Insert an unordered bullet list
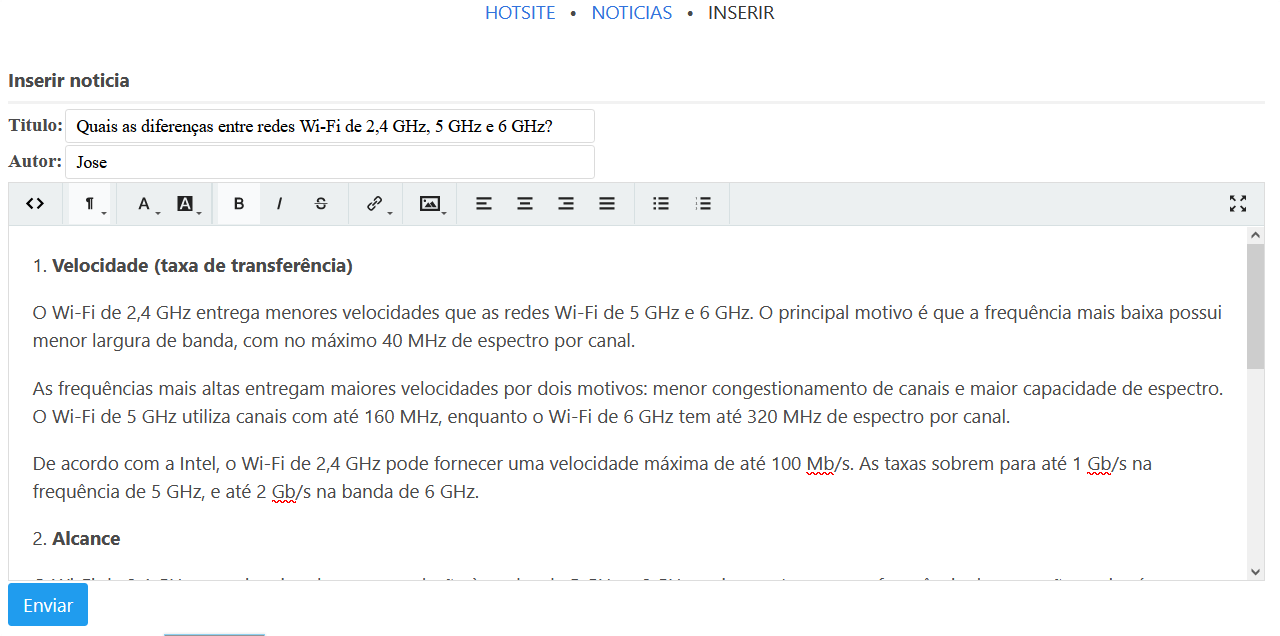Viewport: 1280px width, 636px height. [x=661, y=204]
